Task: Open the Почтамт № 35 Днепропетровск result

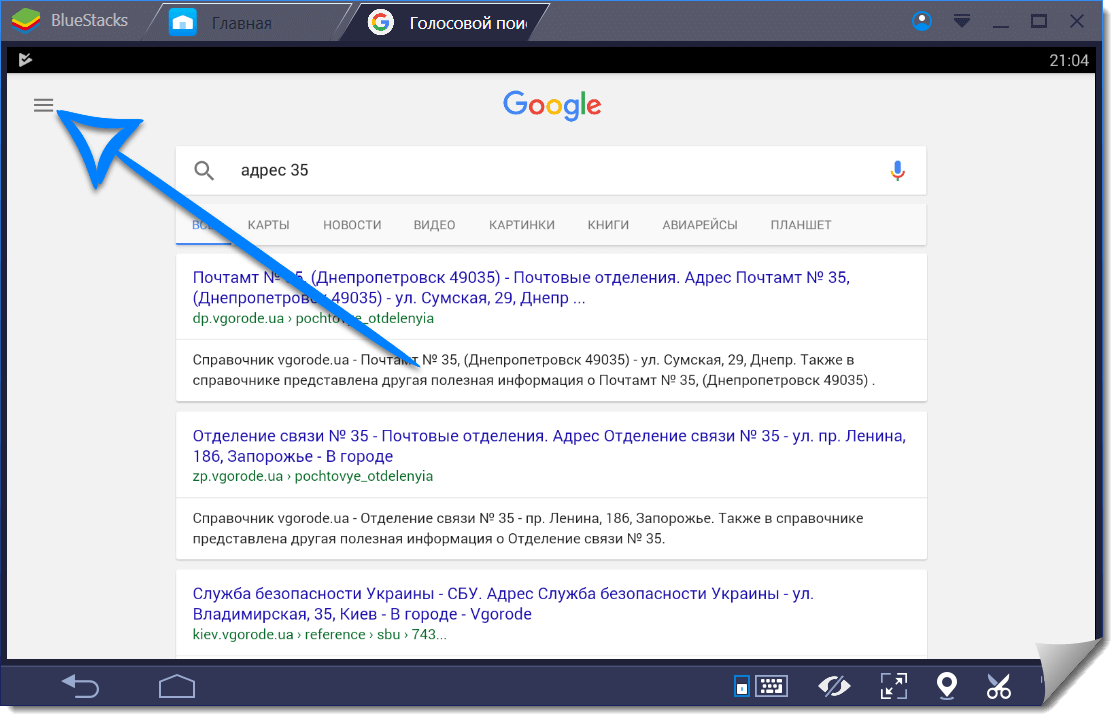Action: [521, 287]
